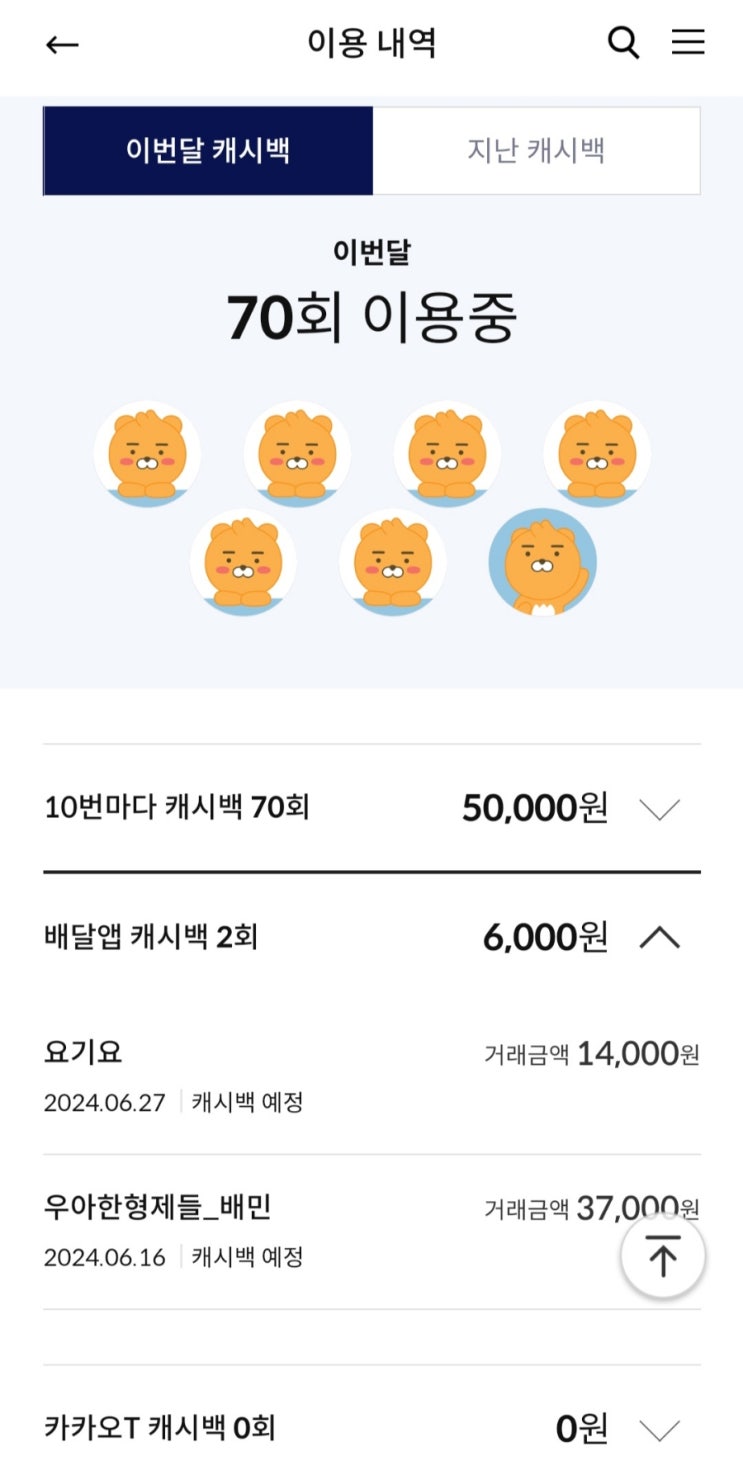The image size is (743, 1461).
Task: Tap the 70회 이용중 usage heading
Action: tap(371, 318)
